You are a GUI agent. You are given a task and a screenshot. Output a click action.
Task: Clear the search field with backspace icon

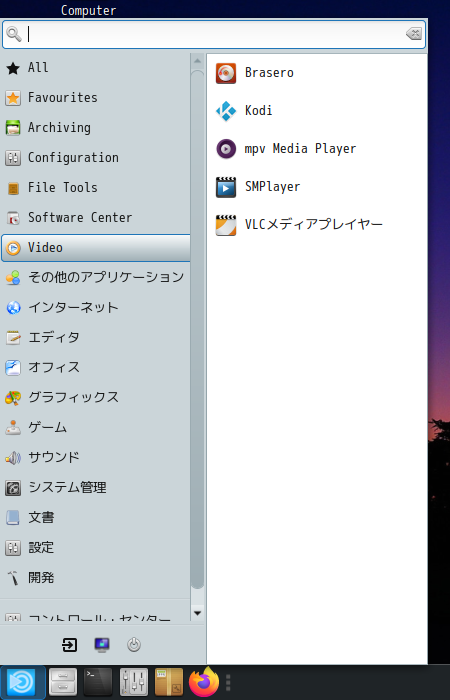pos(414,33)
